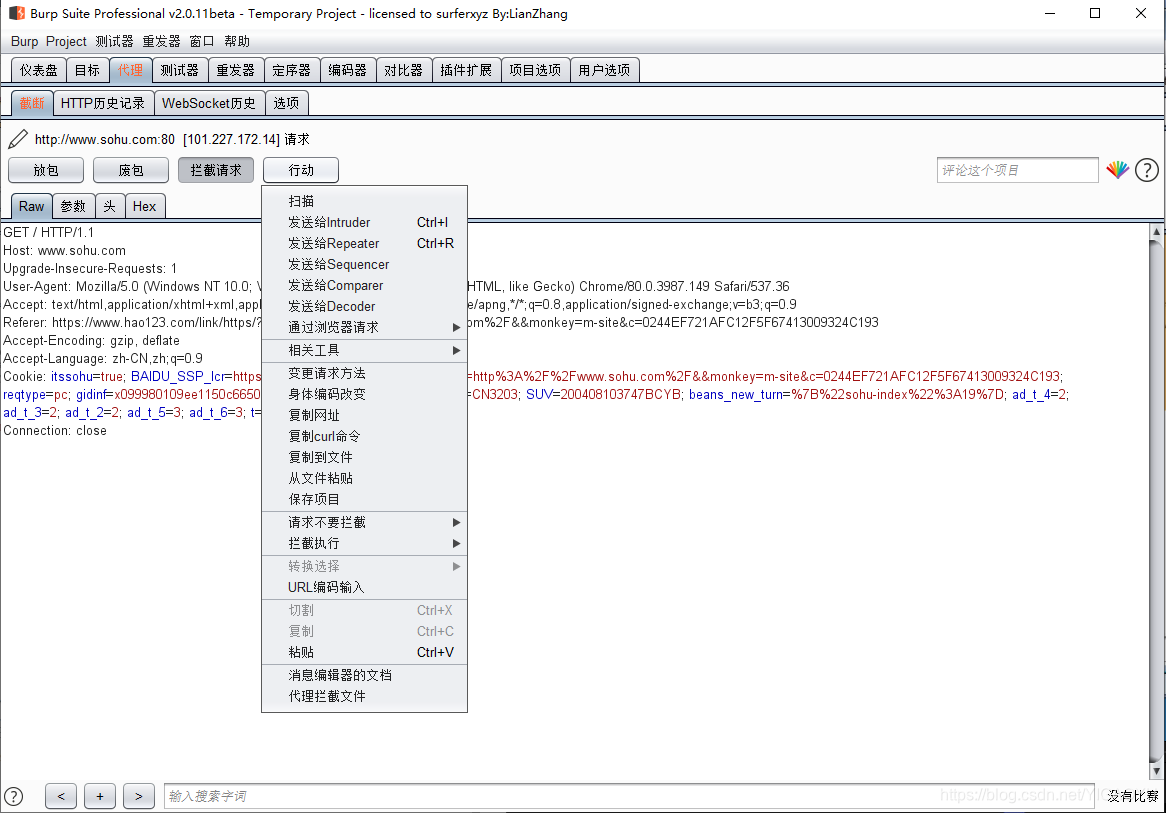Image resolution: width=1166 pixels, height=813 pixels.
Task: Switch to the Raw message view tab
Action: (31, 206)
